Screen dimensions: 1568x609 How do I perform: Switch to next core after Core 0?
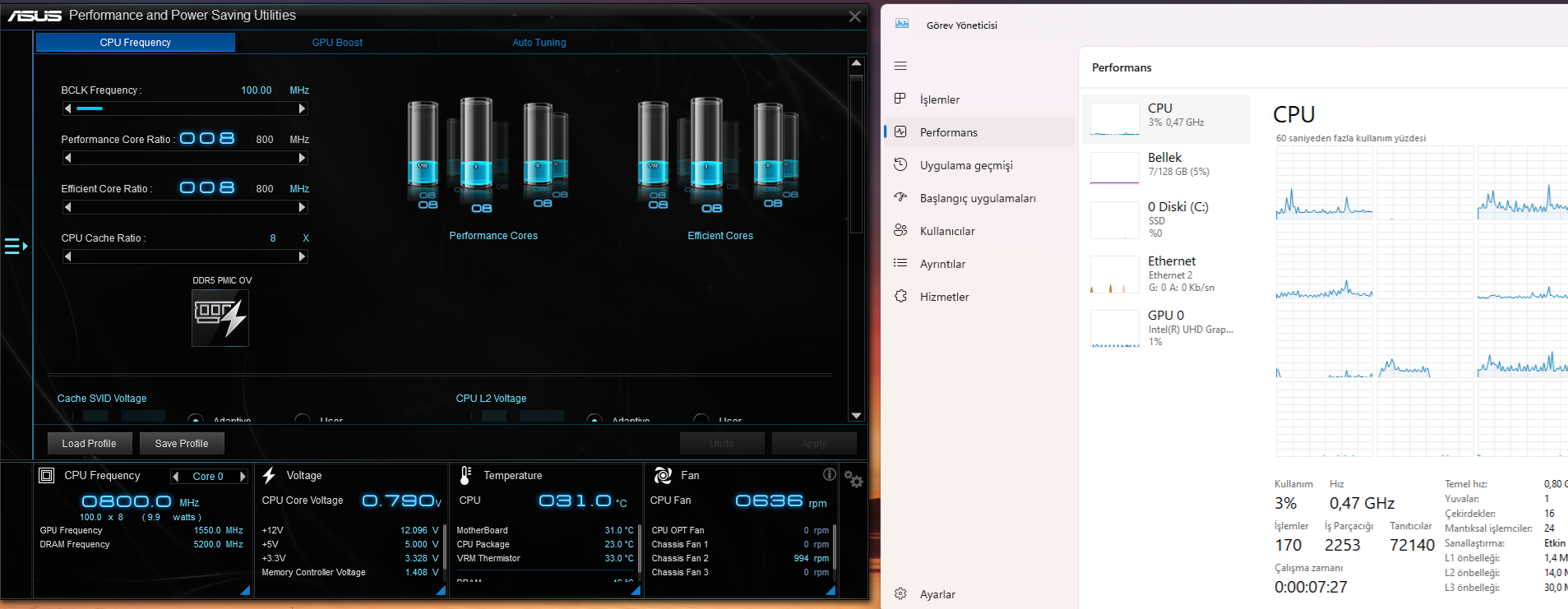point(243,476)
